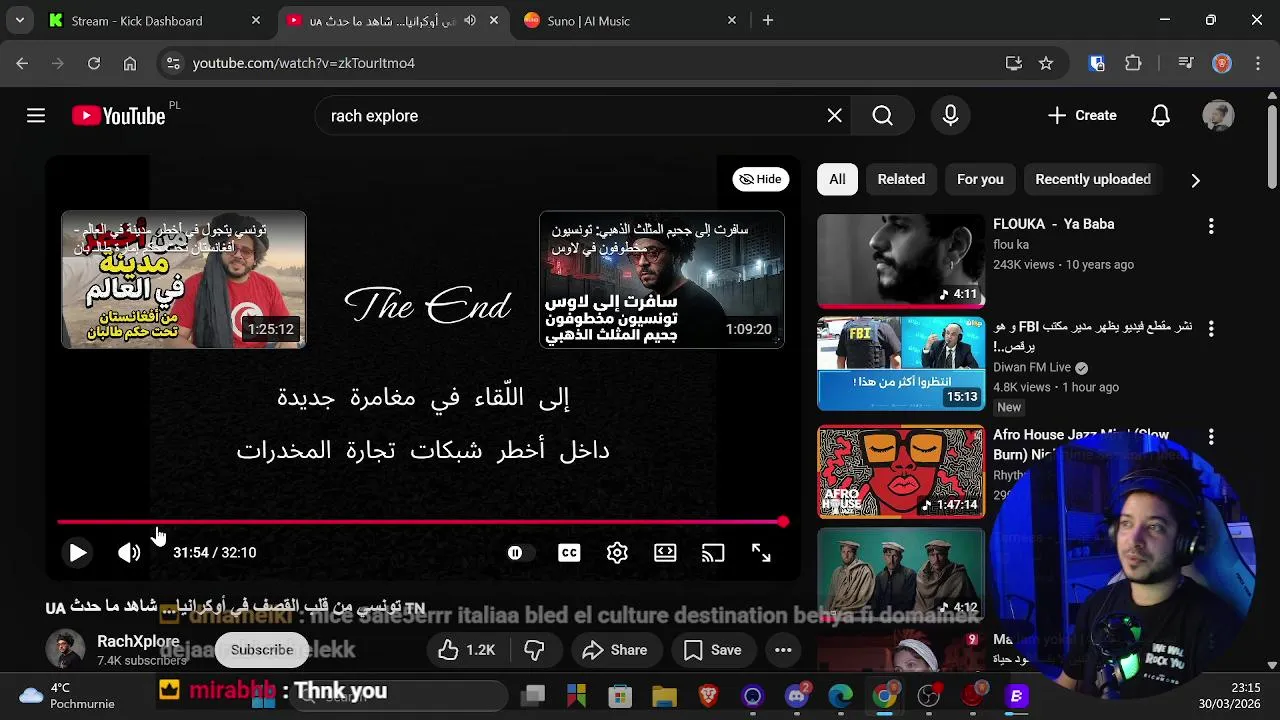1280x720 pixels.
Task: Select the Recently uploaded filter chip
Action: (1093, 179)
